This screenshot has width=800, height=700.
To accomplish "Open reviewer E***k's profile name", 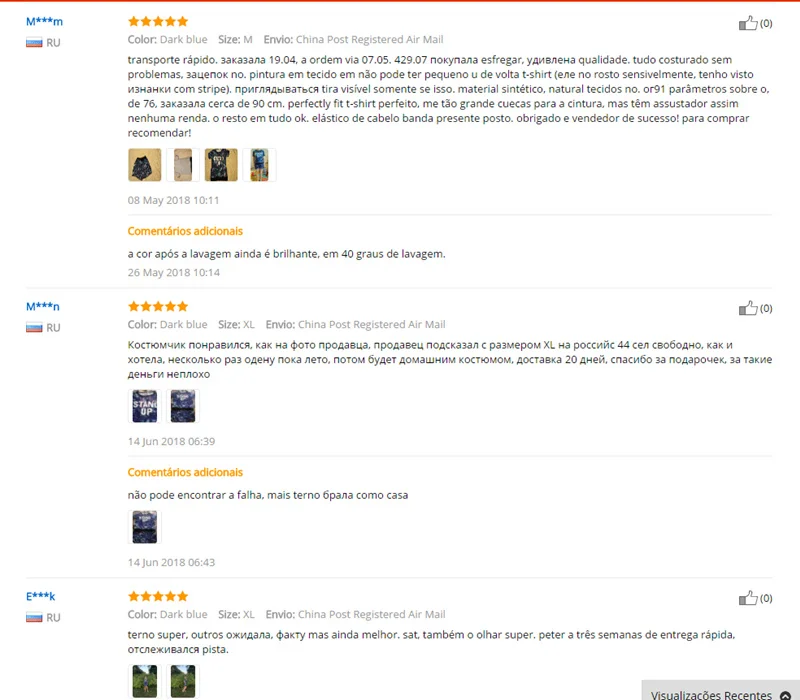I will (40, 596).
